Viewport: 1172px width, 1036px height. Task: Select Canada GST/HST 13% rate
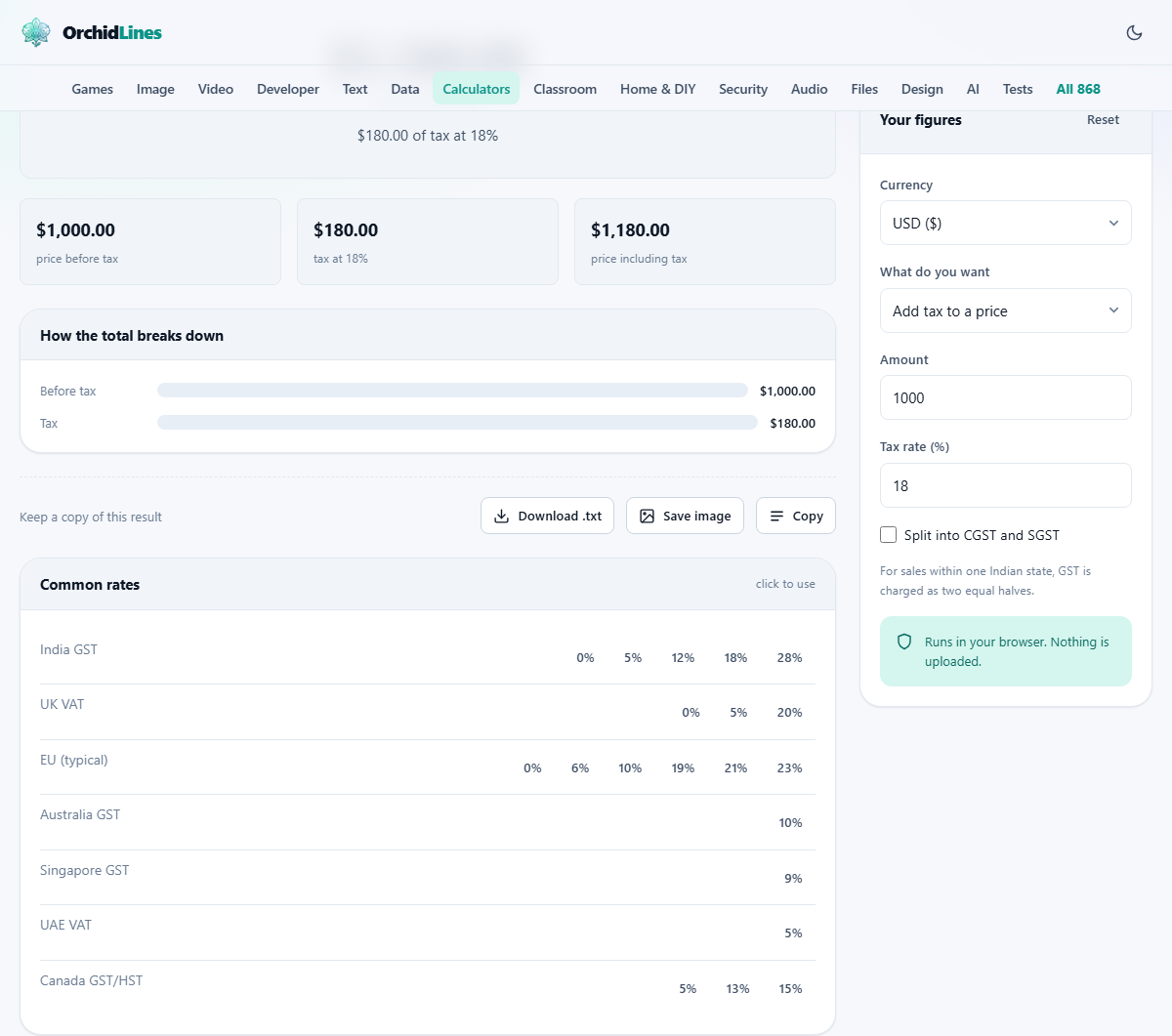coord(737,989)
